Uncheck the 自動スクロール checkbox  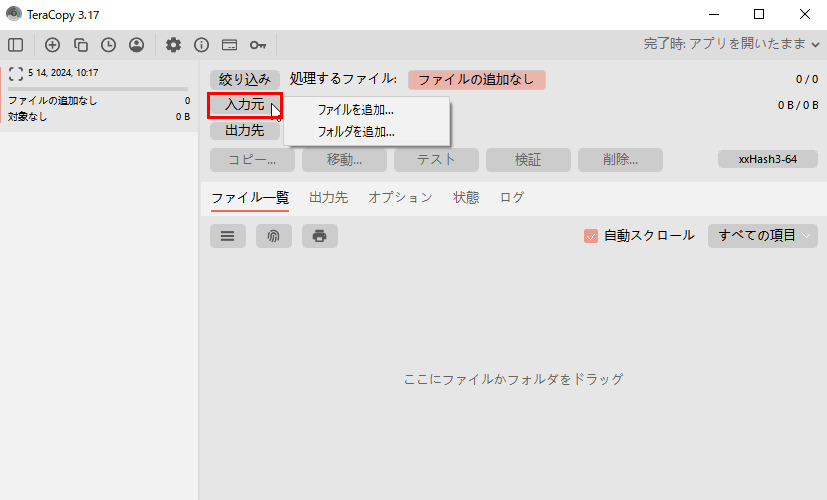coord(591,236)
